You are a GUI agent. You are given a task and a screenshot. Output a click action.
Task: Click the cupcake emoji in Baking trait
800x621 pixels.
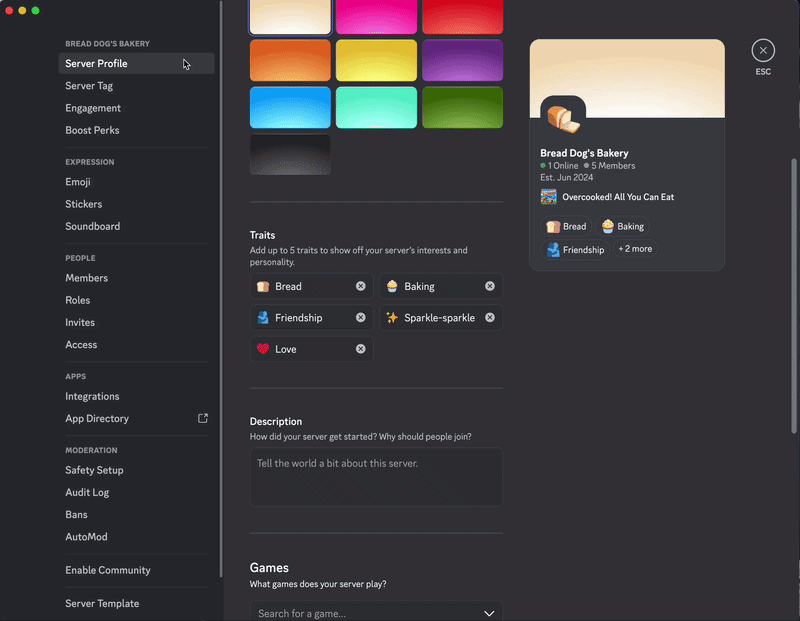(x=392, y=286)
